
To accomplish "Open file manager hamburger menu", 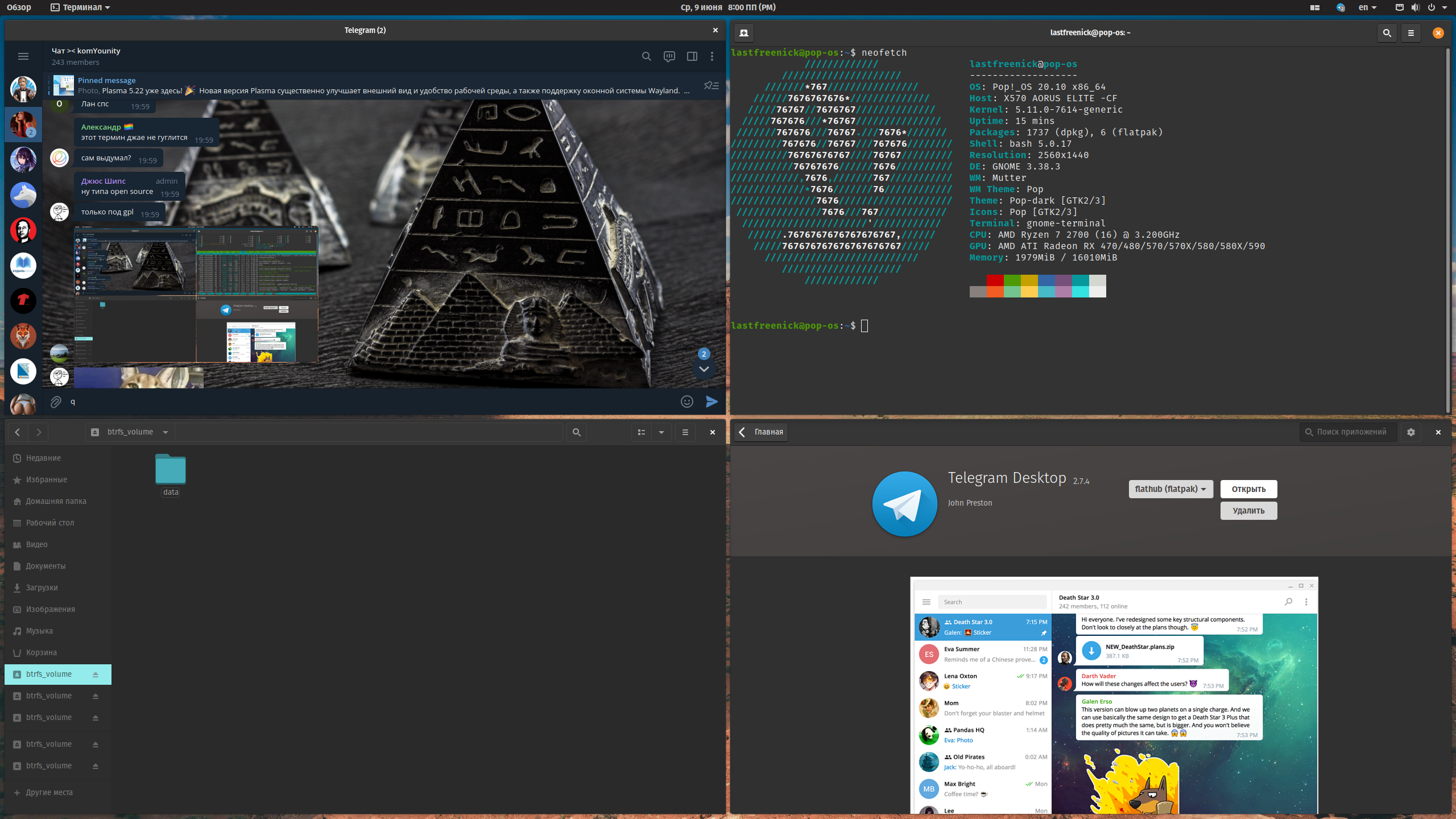I will pos(685,432).
